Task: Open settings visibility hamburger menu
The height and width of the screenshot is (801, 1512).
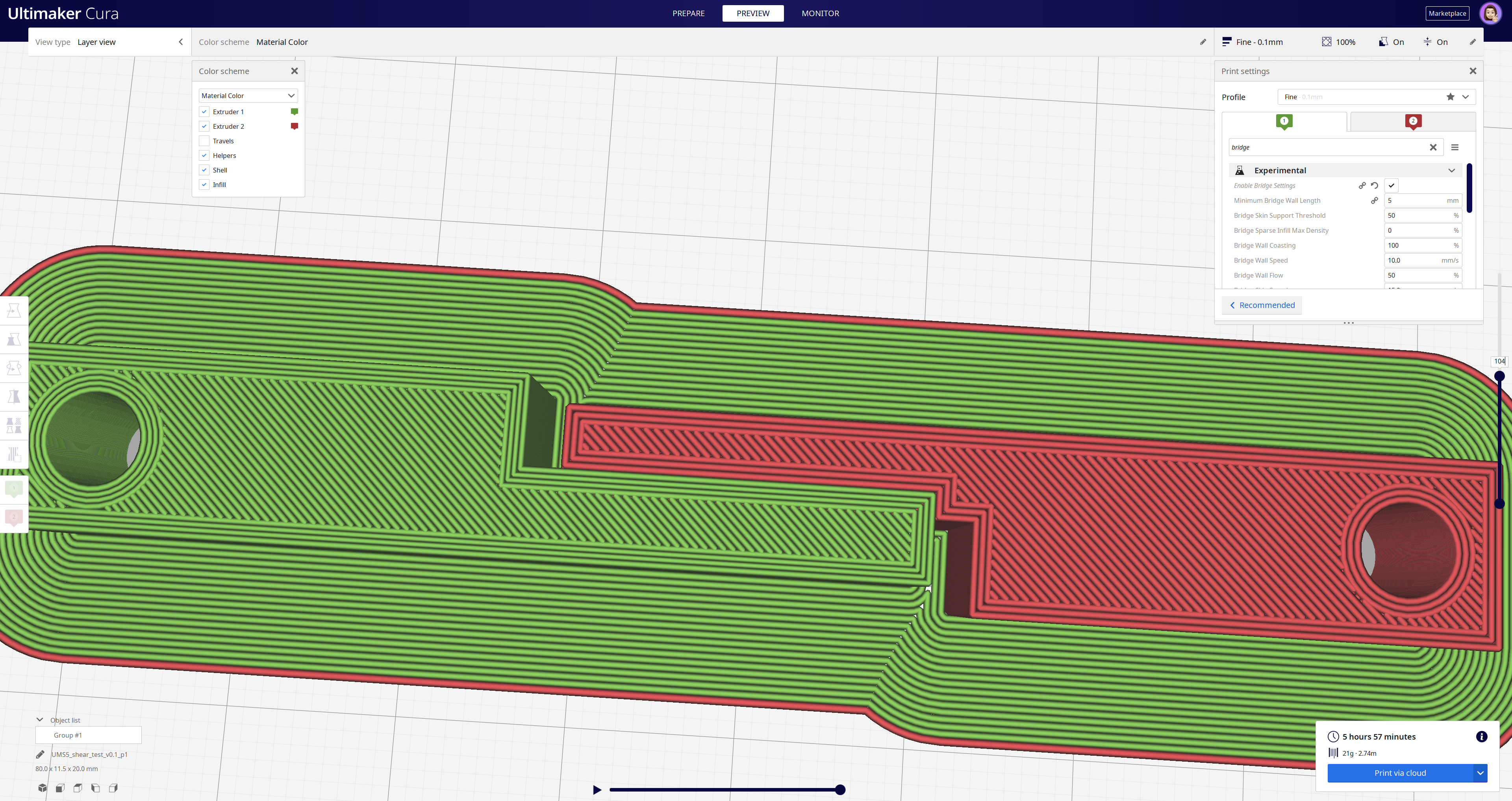Action: tap(1455, 147)
